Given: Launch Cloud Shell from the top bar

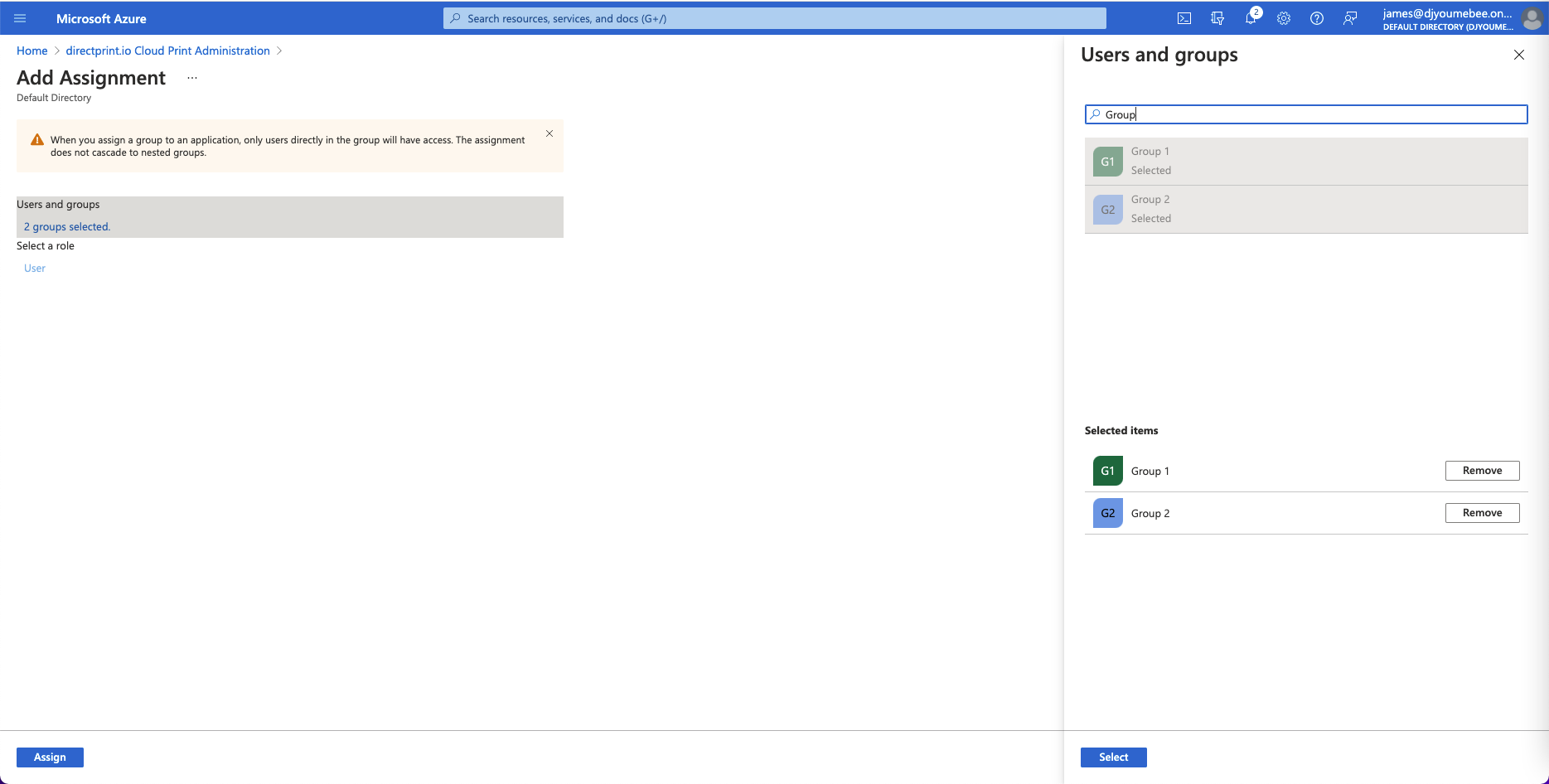Looking at the screenshot, I should coord(1184,18).
